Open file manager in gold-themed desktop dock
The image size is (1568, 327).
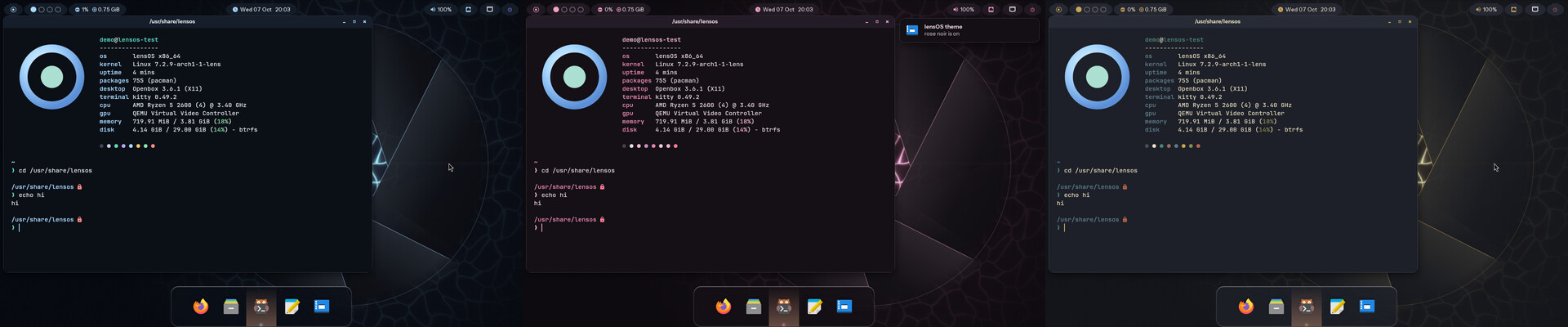1276,307
